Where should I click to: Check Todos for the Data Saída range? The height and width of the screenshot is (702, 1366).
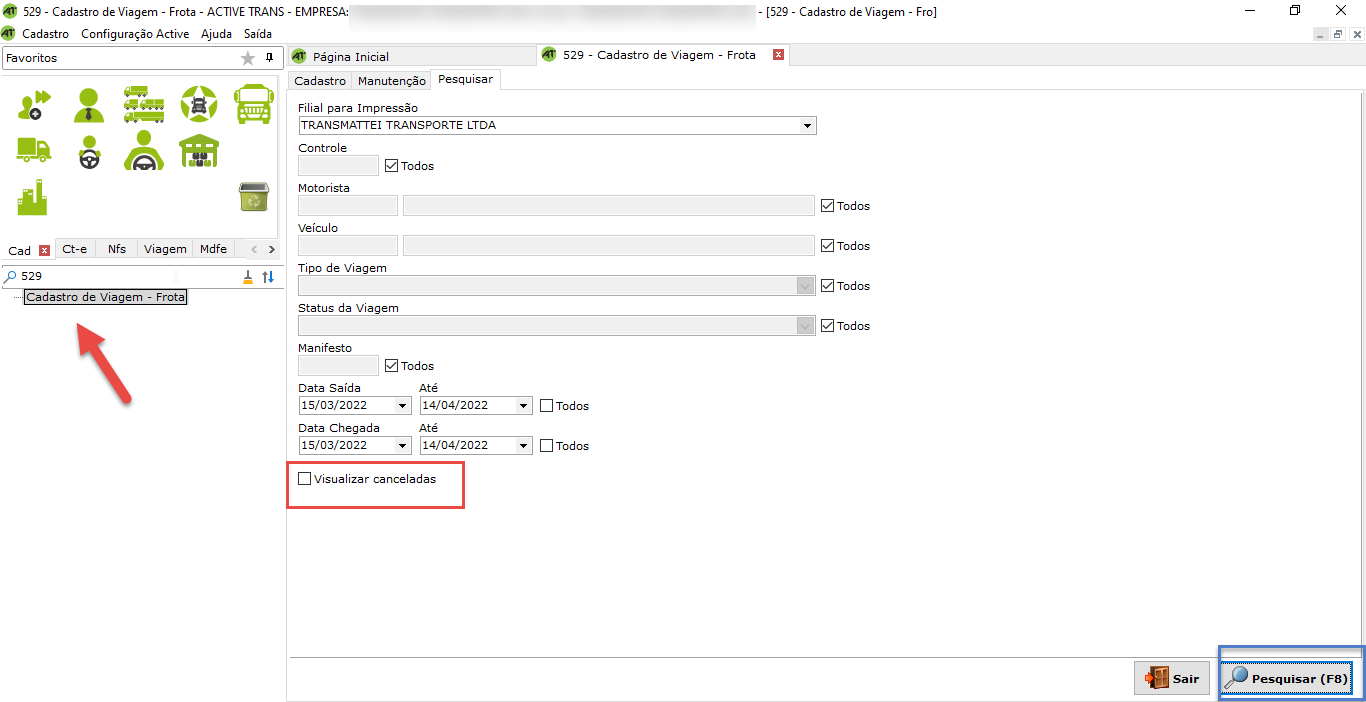click(x=547, y=406)
